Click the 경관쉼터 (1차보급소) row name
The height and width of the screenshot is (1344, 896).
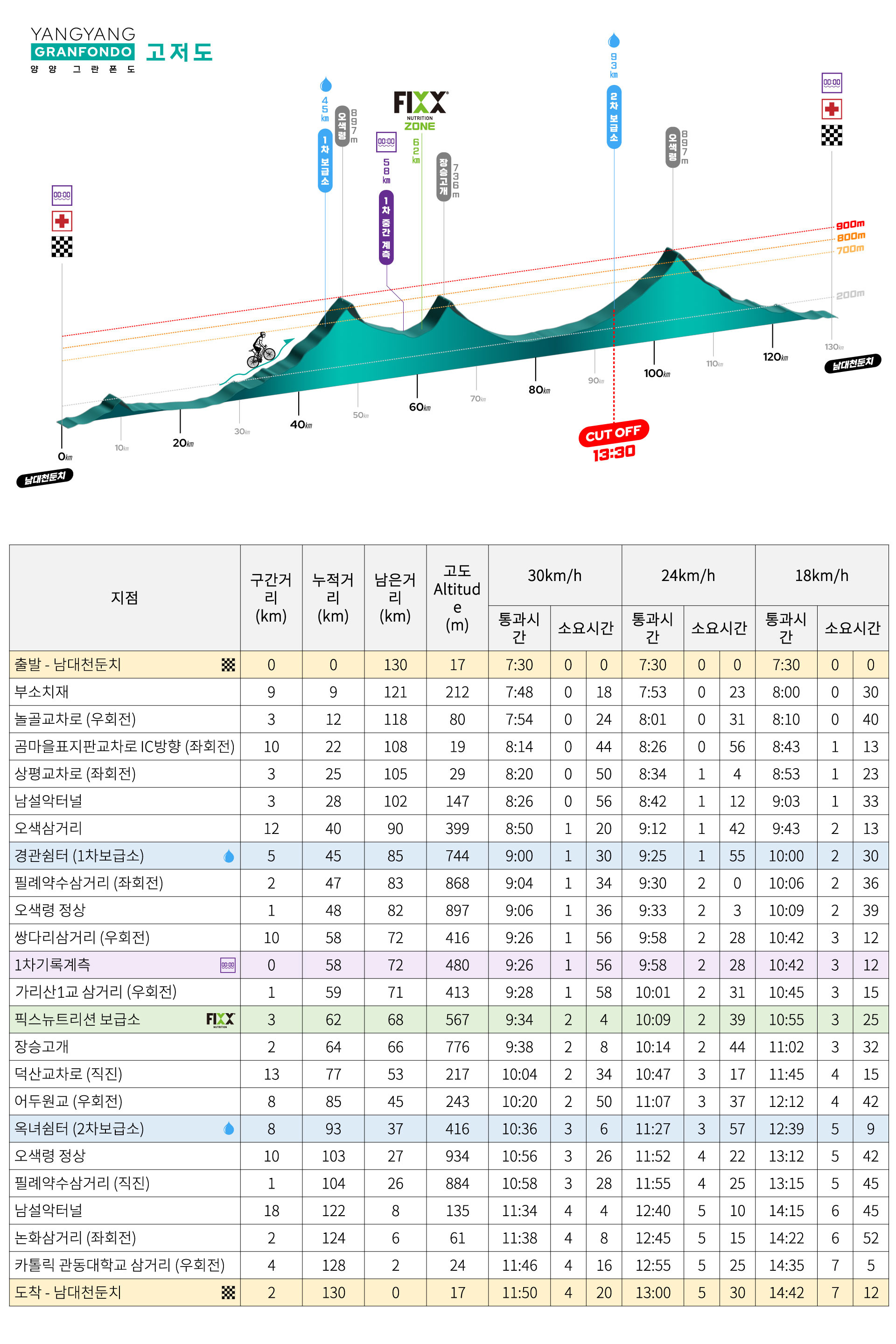79,856
